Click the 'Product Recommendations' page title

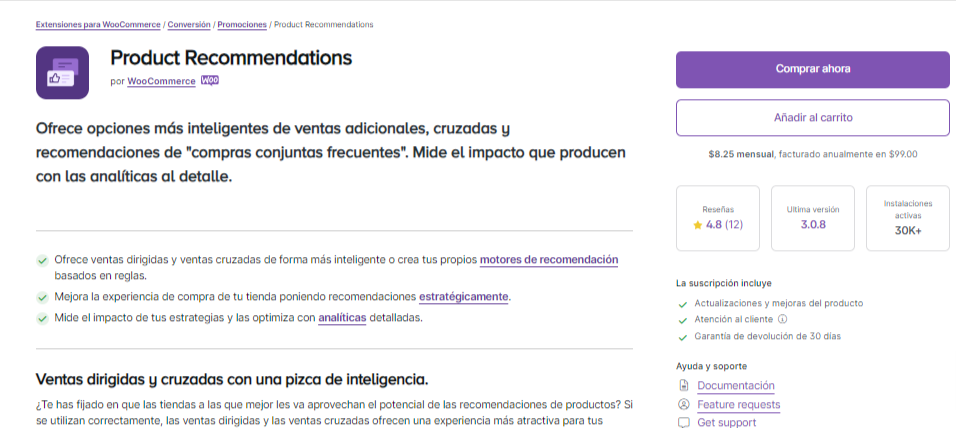click(231, 58)
